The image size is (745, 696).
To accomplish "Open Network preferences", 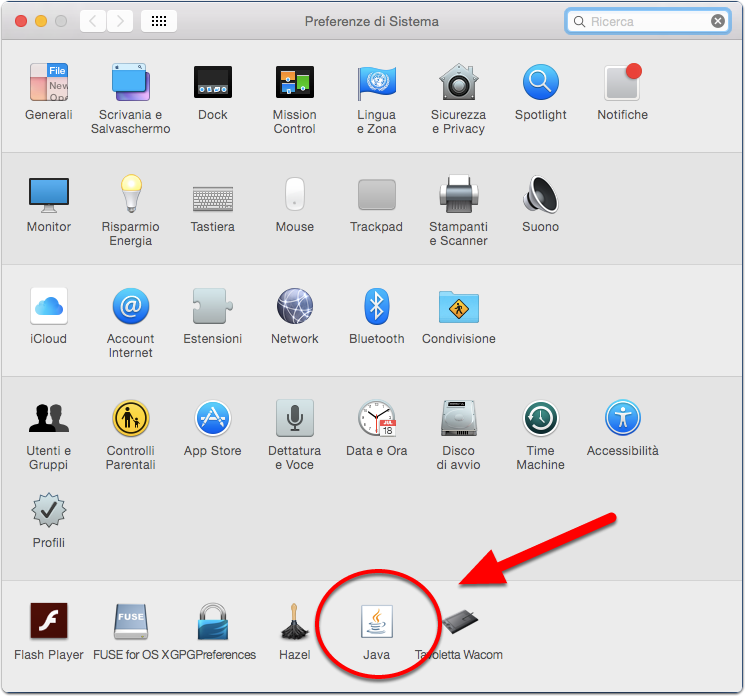I will [295, 306].
